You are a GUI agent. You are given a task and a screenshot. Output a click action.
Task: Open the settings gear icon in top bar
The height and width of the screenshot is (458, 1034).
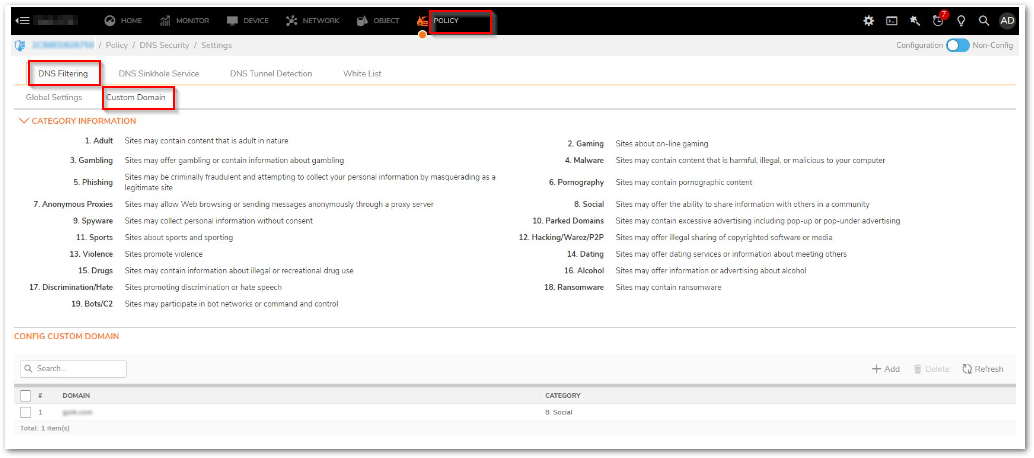(868, 20)
